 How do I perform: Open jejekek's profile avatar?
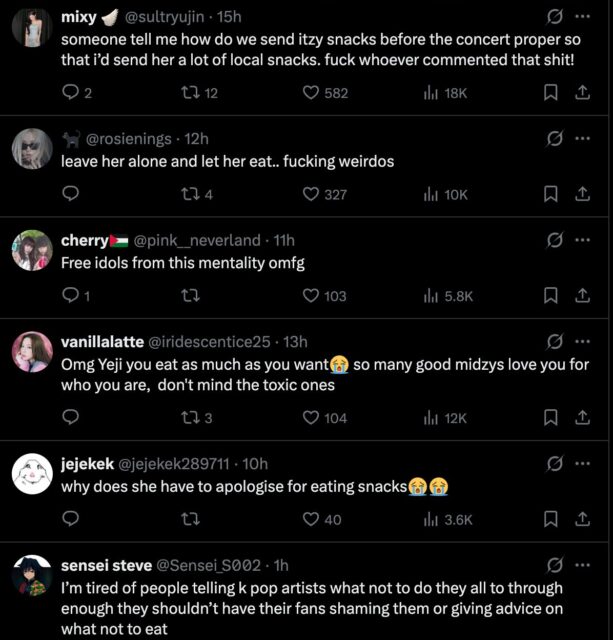[31, 472]
